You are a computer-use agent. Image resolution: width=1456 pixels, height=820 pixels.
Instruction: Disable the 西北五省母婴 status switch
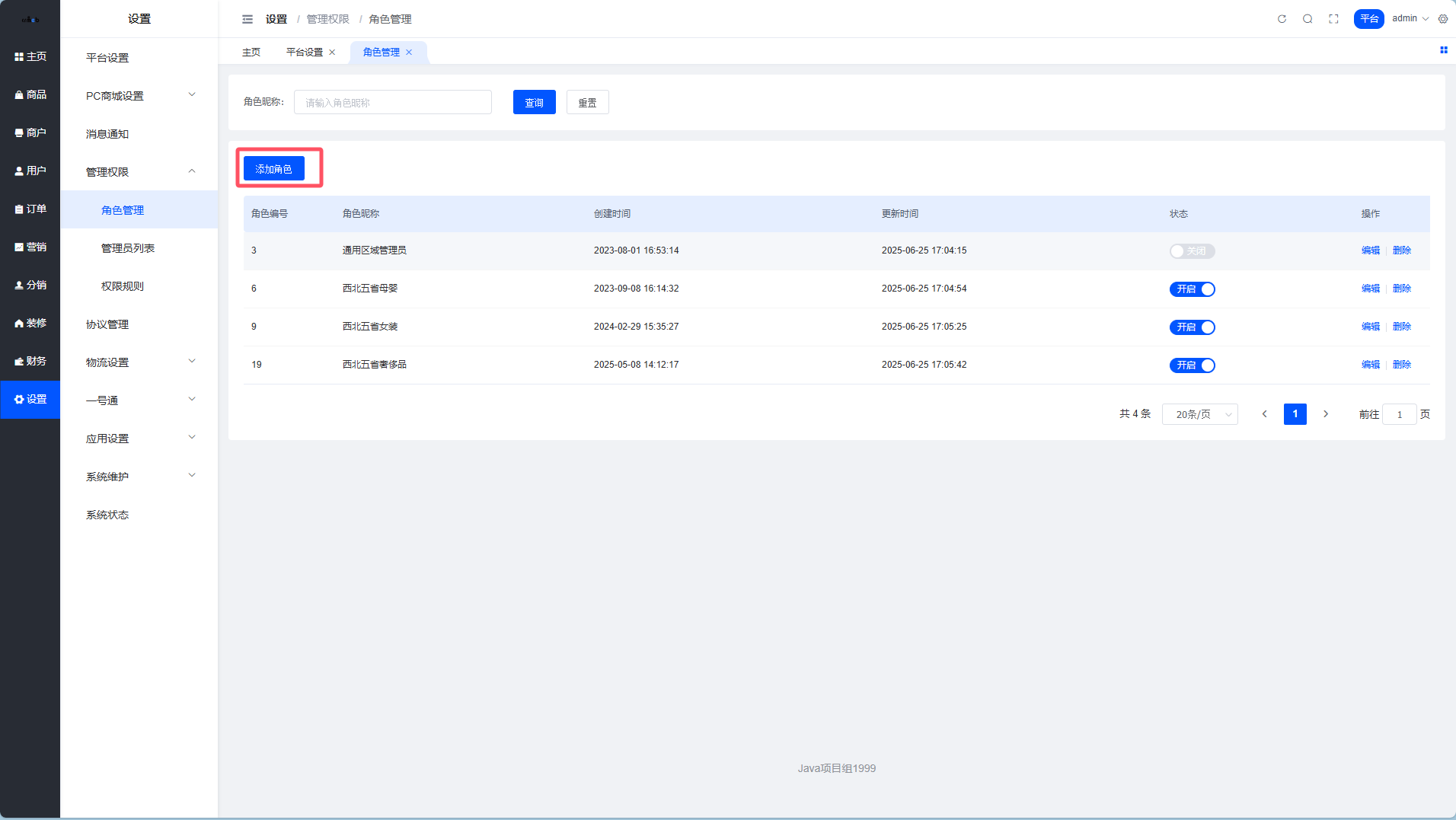pos(1192,289)
